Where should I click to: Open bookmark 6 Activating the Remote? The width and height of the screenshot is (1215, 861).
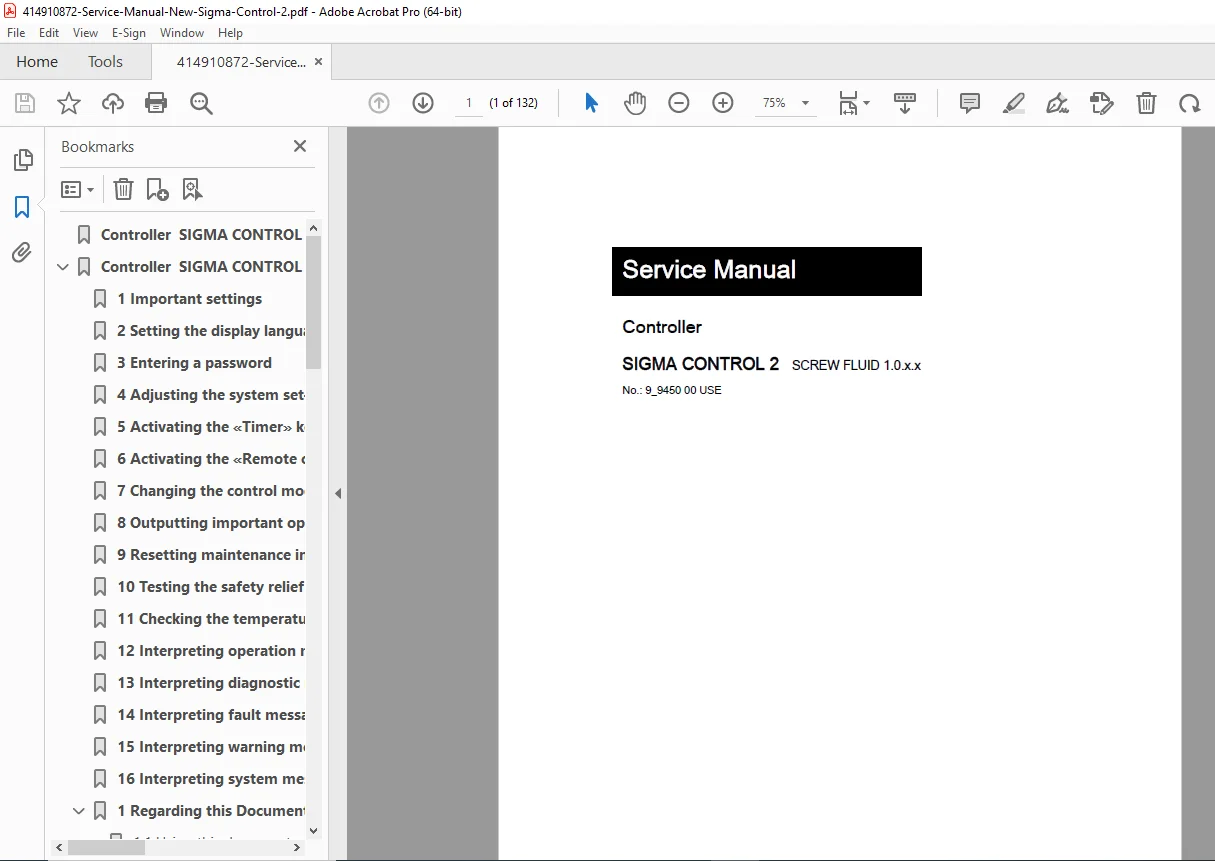coord(210,459)
